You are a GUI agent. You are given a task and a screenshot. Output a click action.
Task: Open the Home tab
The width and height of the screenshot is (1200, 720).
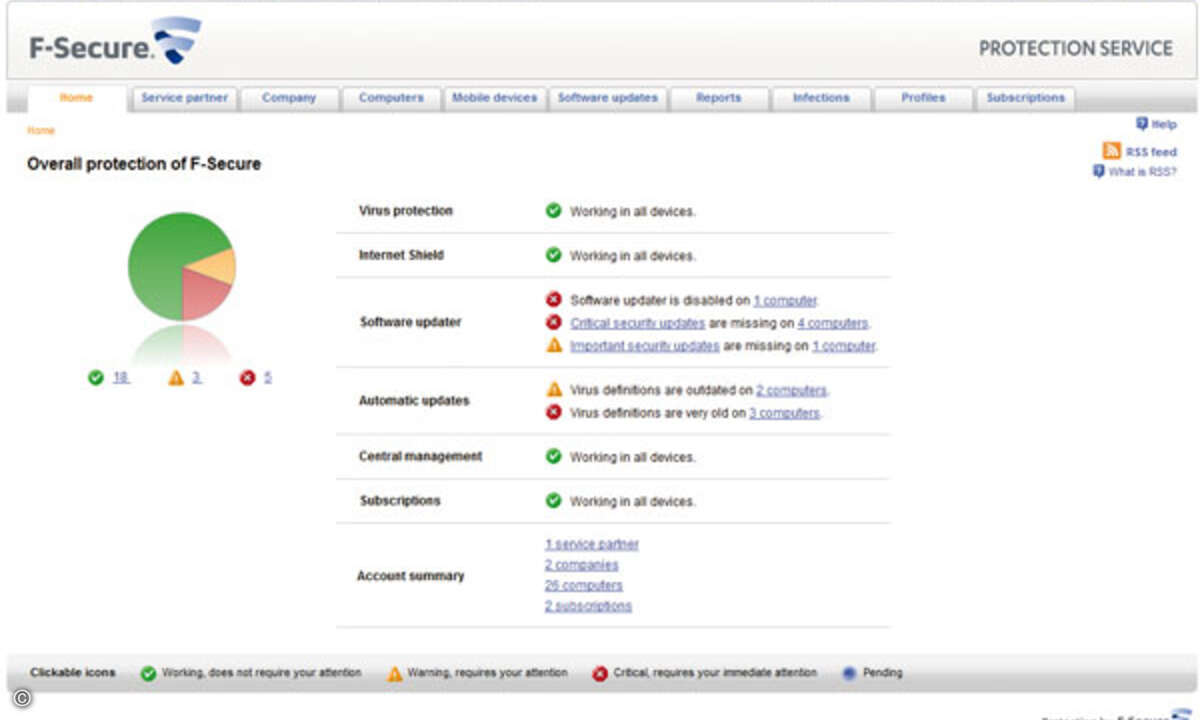(77, 98)
